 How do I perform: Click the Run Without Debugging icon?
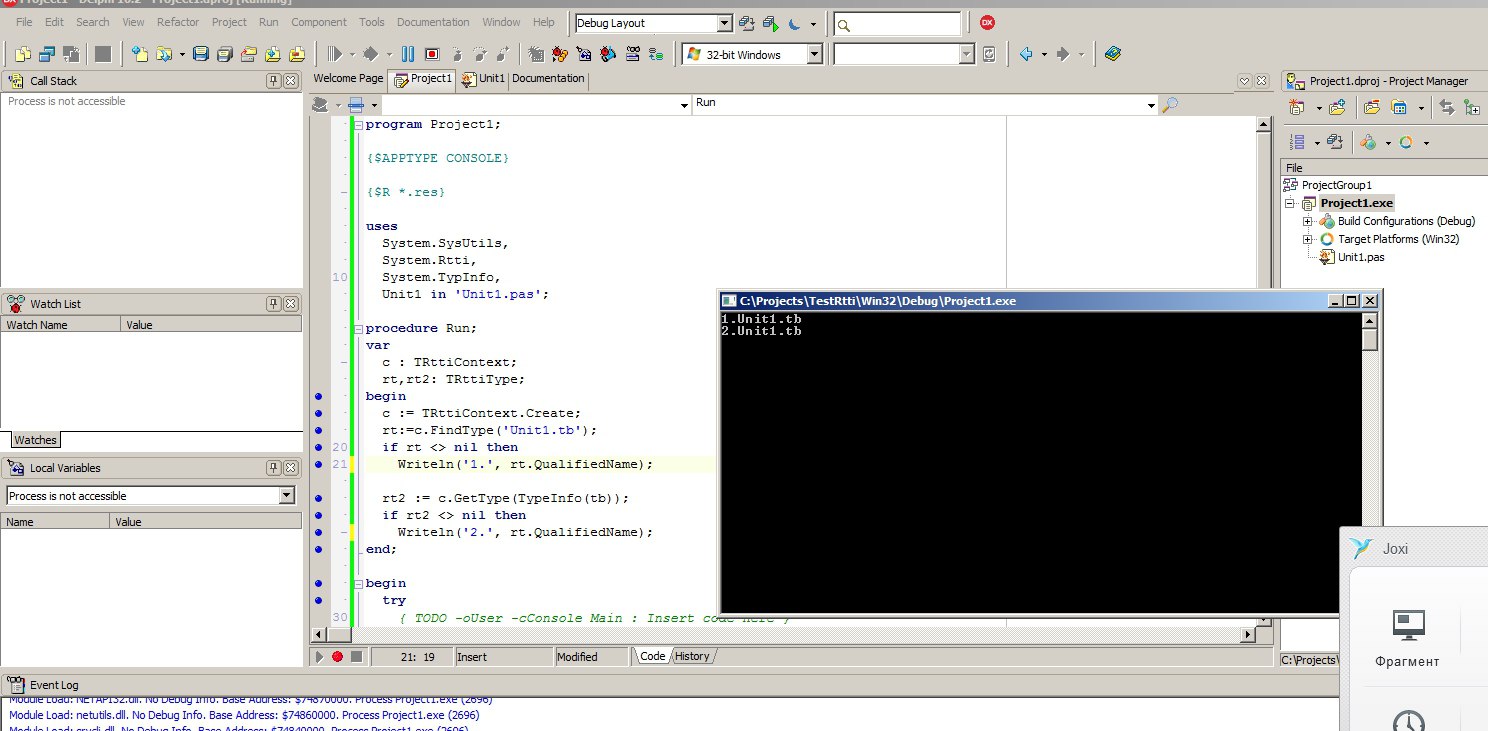coord(370,54)
